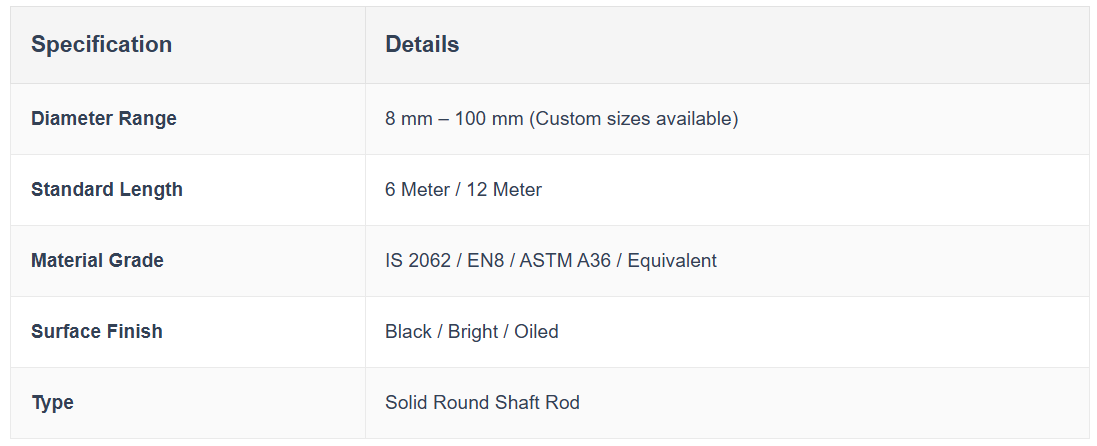1097x446 pixels.
Task: Click the "EN8" grade text
Action: (x=488, y=261)
